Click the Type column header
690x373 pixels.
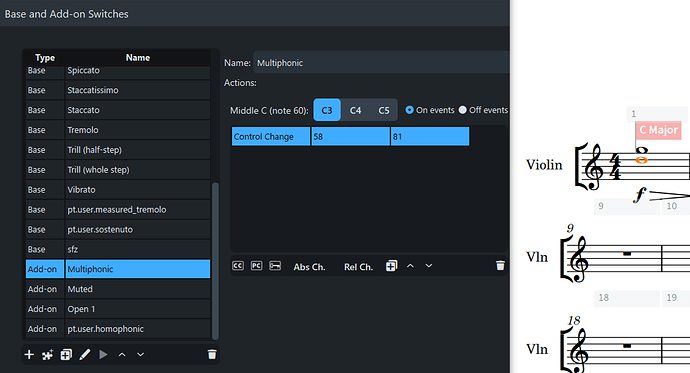[x=45, y=58]
